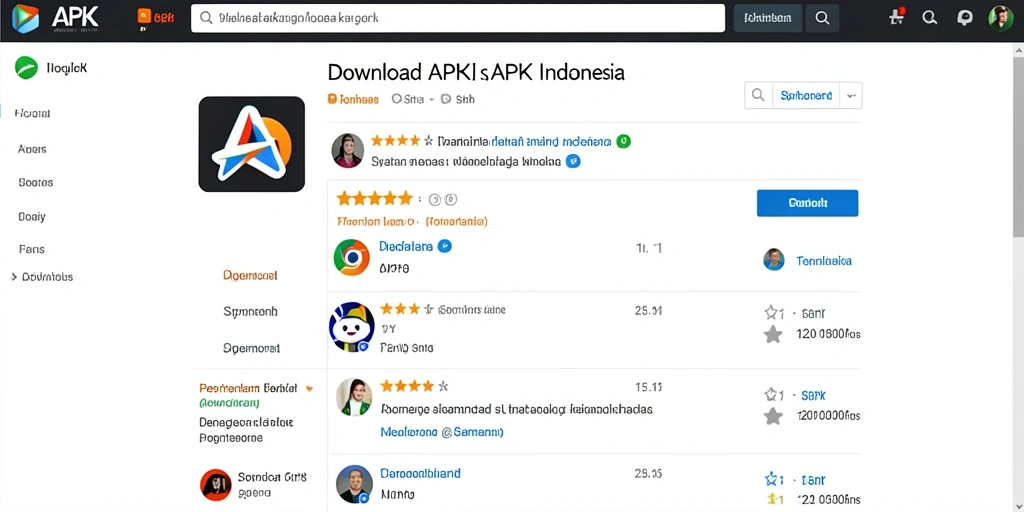Click the man avatar beside 'Darsoentbliand'
This screenshot has width=1024, height=512.
pos(354,484)
